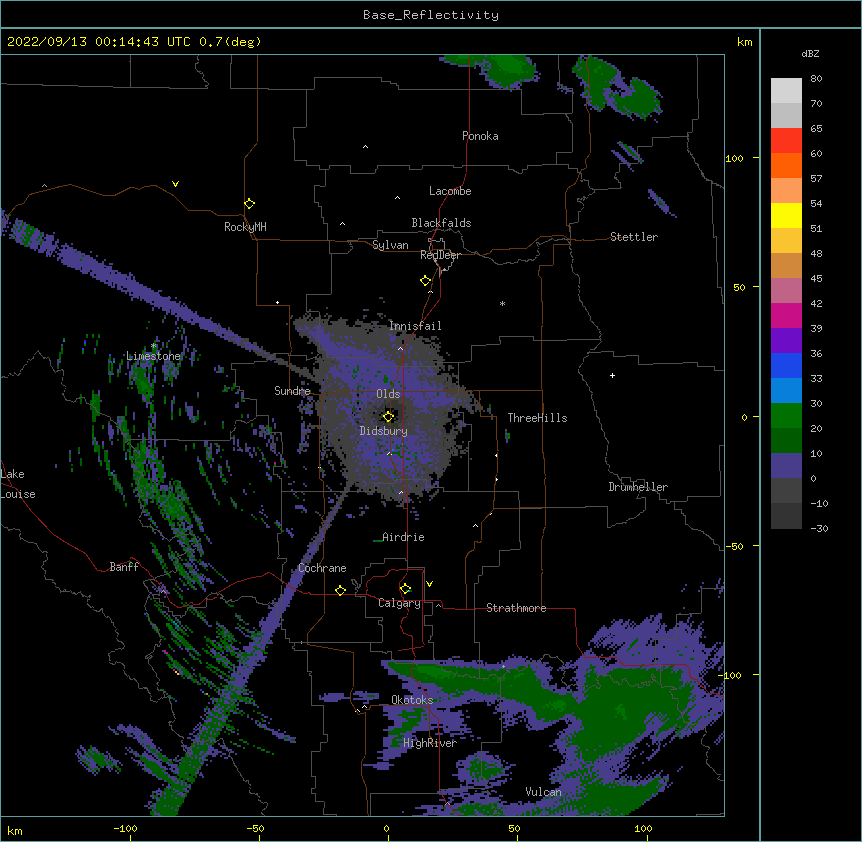This screenshot has height=842, width=862.
Task: Click the Cochrane town label
Action: [322, 568]
